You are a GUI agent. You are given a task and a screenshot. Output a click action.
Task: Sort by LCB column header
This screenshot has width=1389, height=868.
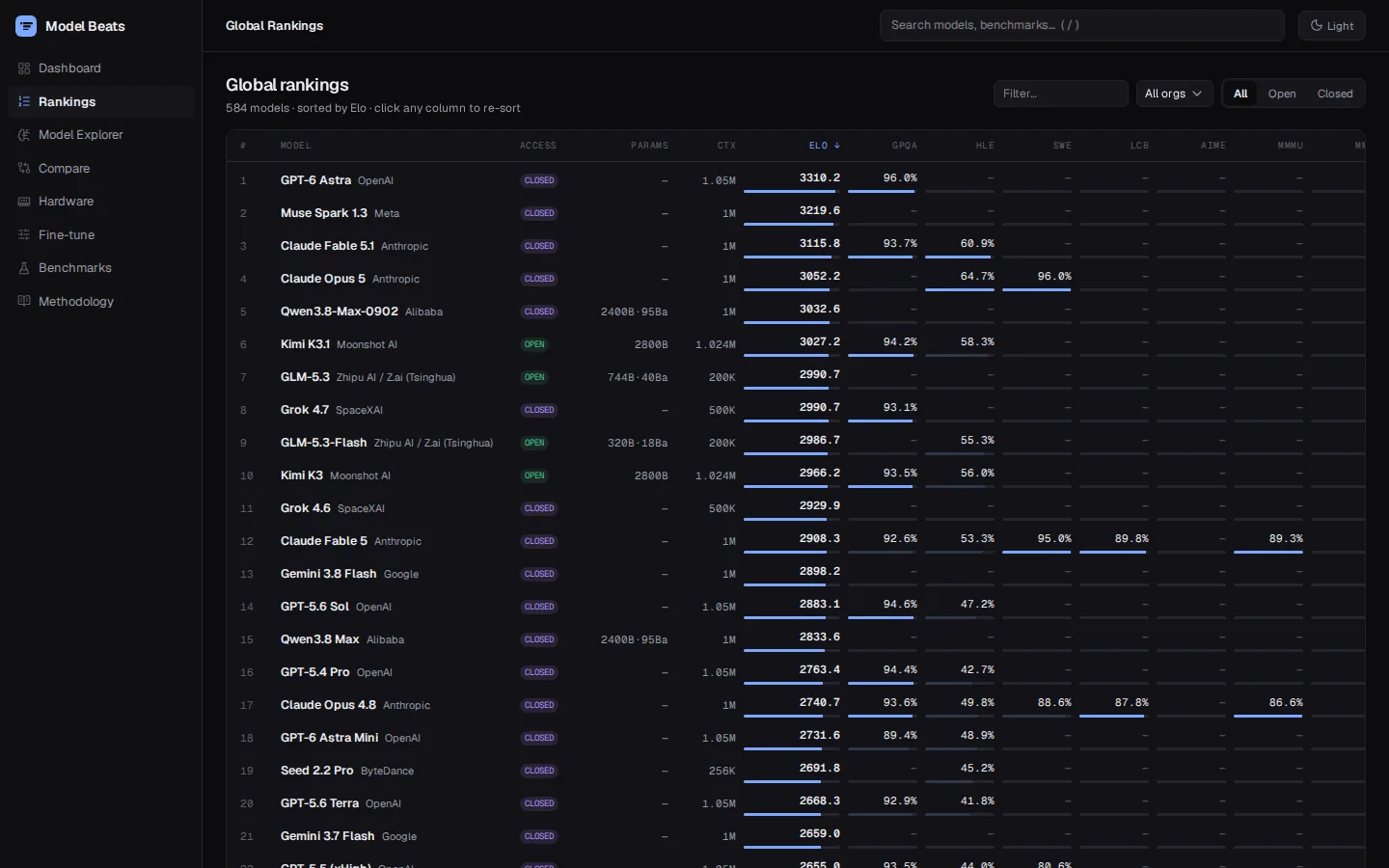(x=1139, y=146)
